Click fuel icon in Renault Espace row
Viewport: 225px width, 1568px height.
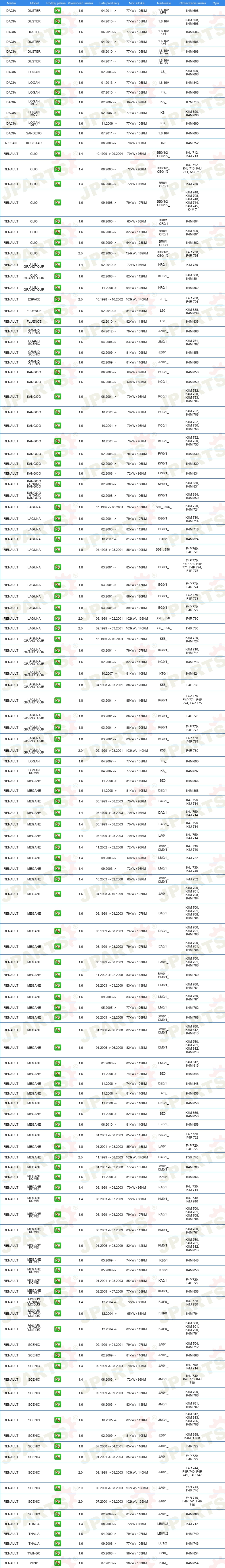click(58, 300)
